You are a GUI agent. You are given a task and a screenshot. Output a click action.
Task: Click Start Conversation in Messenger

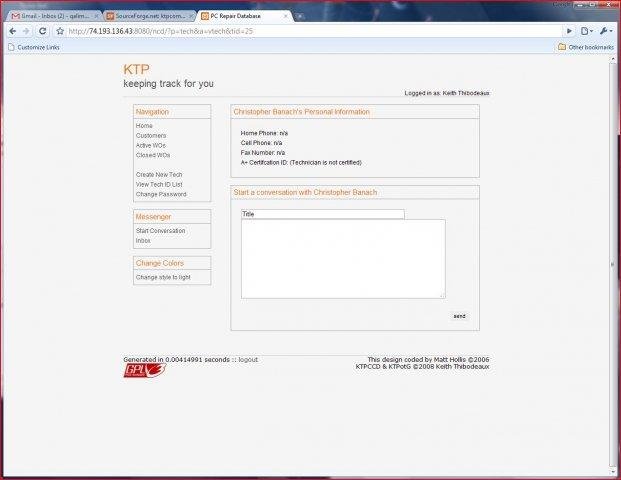[160, 230]
